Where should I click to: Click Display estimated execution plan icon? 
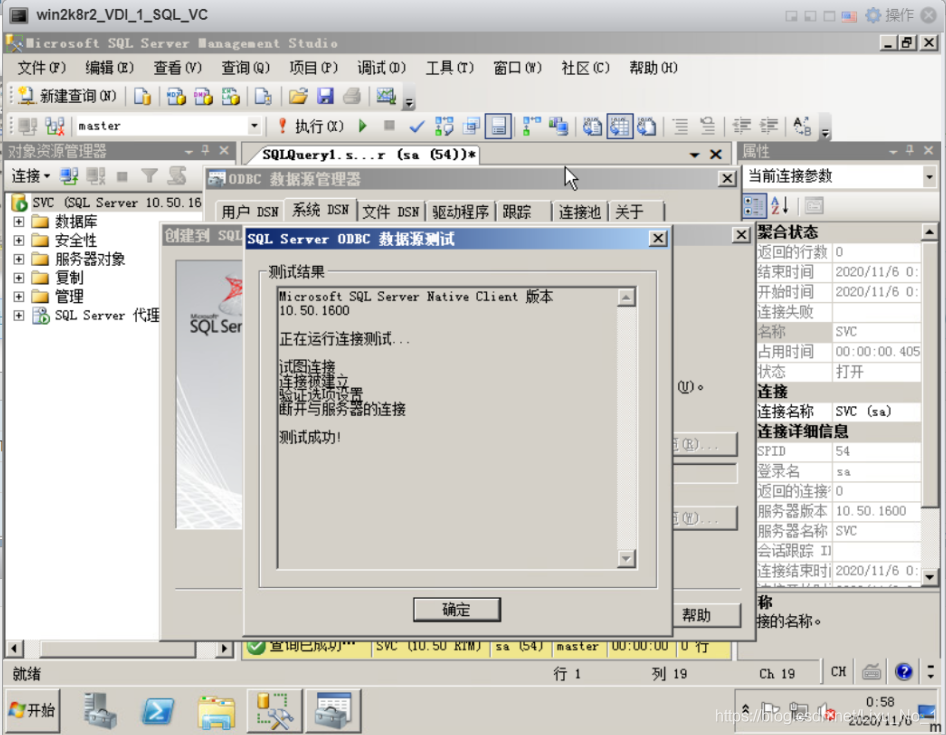[x=444, y=126]
